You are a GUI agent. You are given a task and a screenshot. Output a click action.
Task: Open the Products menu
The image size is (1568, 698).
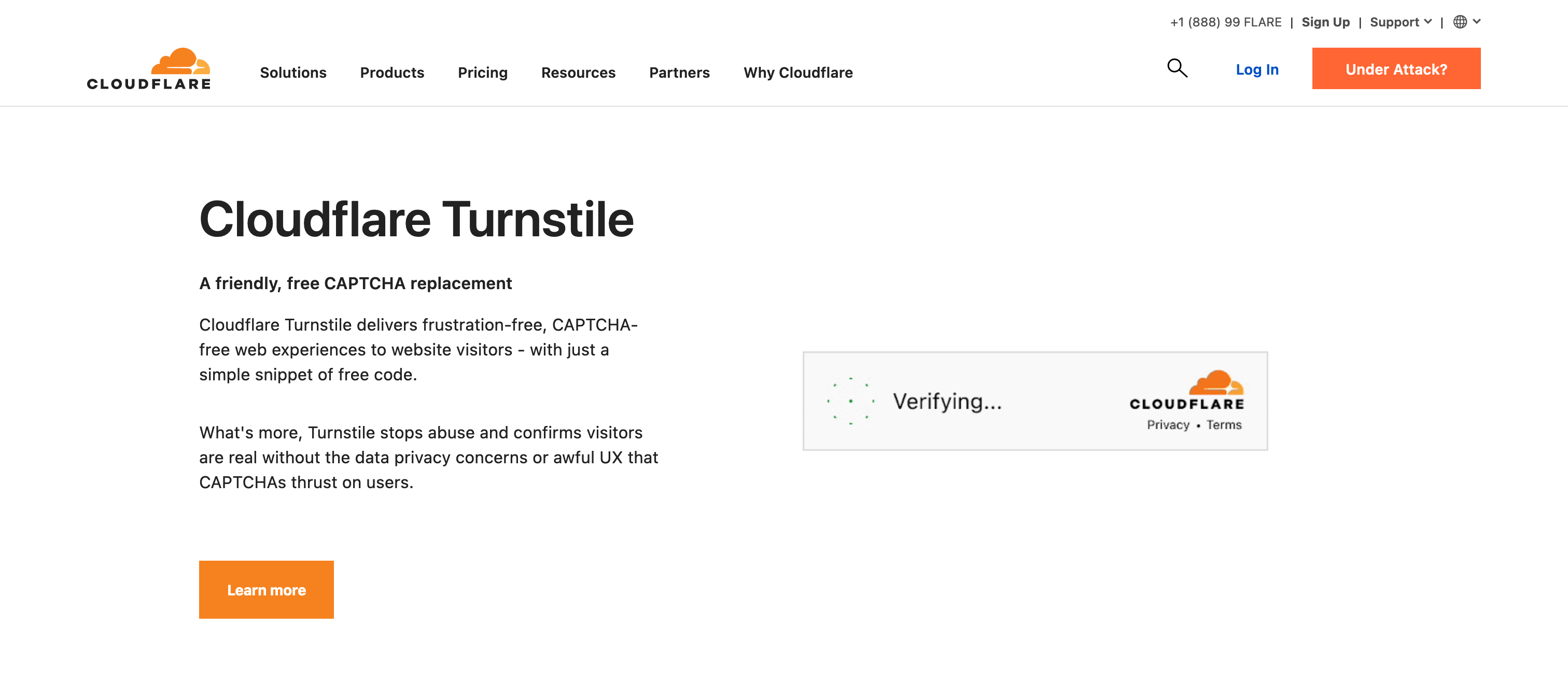tap(391, 73)
